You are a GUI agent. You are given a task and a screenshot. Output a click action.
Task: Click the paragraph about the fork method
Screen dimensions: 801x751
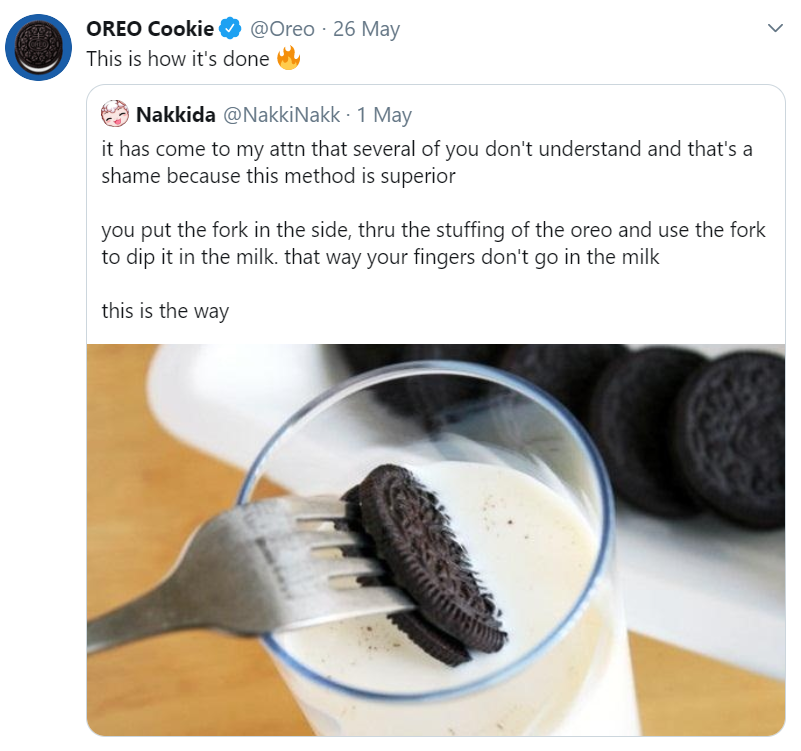433,243
